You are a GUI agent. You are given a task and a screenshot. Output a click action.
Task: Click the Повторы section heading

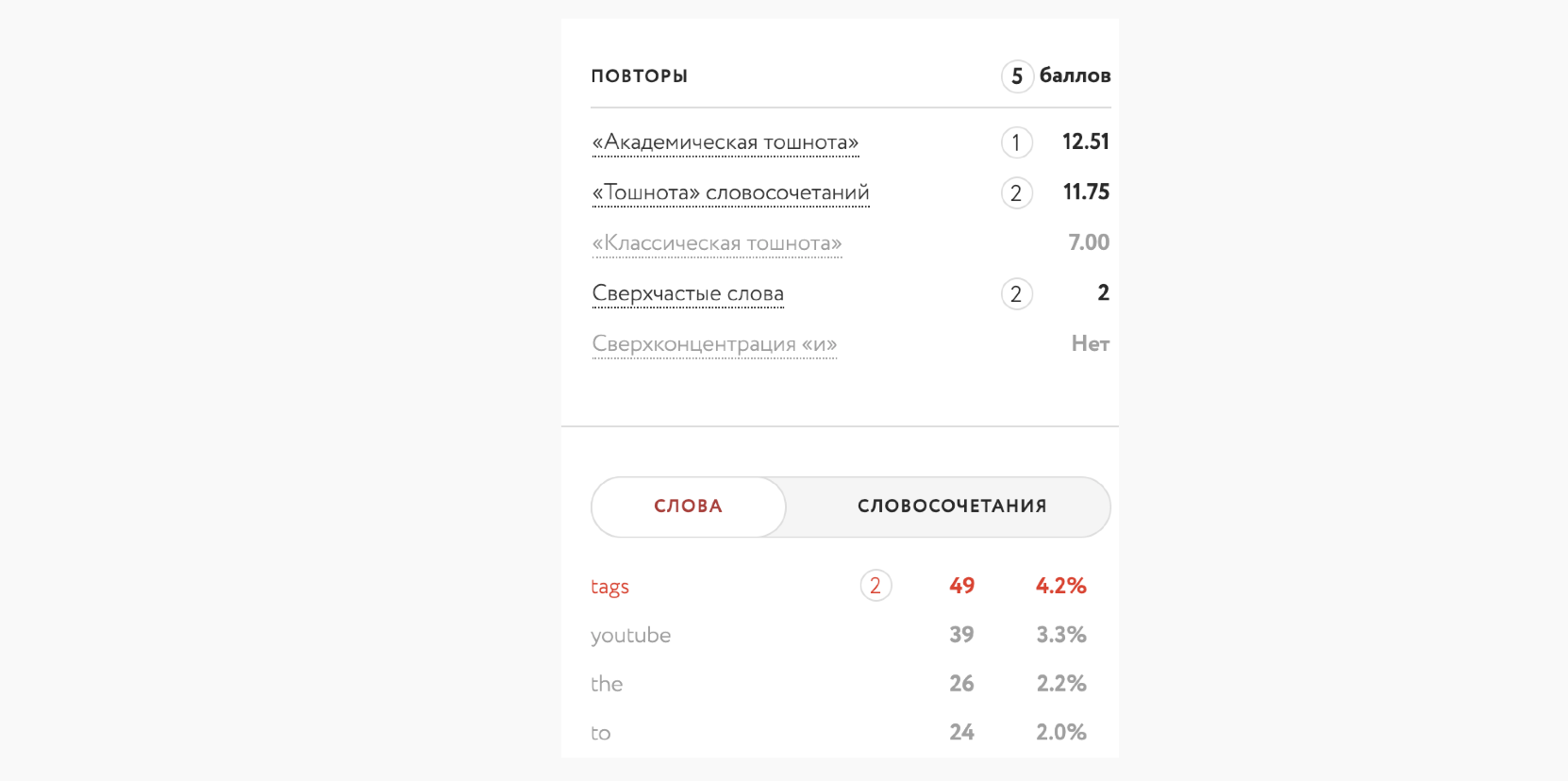[x=639, y=76]
